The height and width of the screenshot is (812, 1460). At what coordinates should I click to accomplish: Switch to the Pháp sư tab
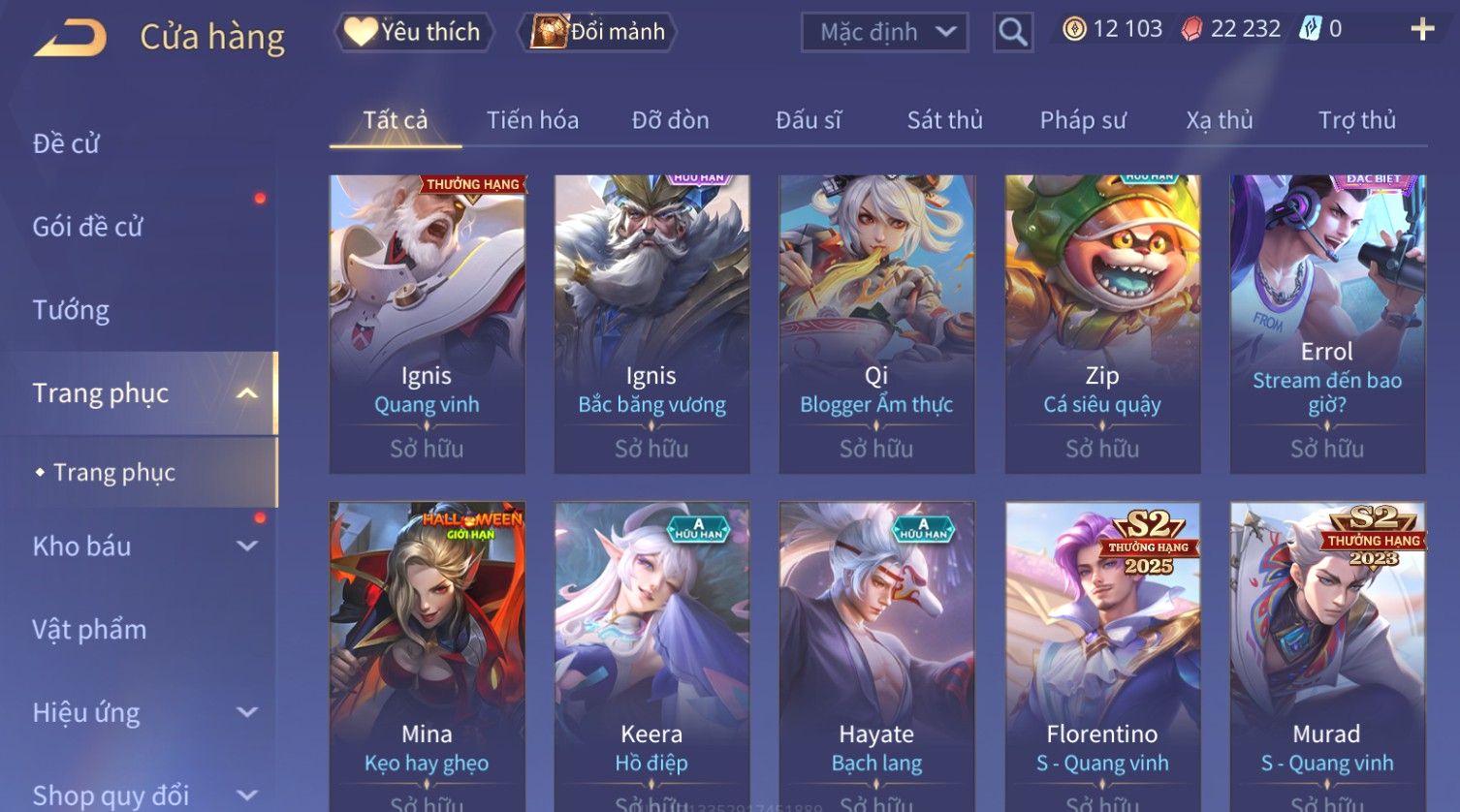point(1083,120)
